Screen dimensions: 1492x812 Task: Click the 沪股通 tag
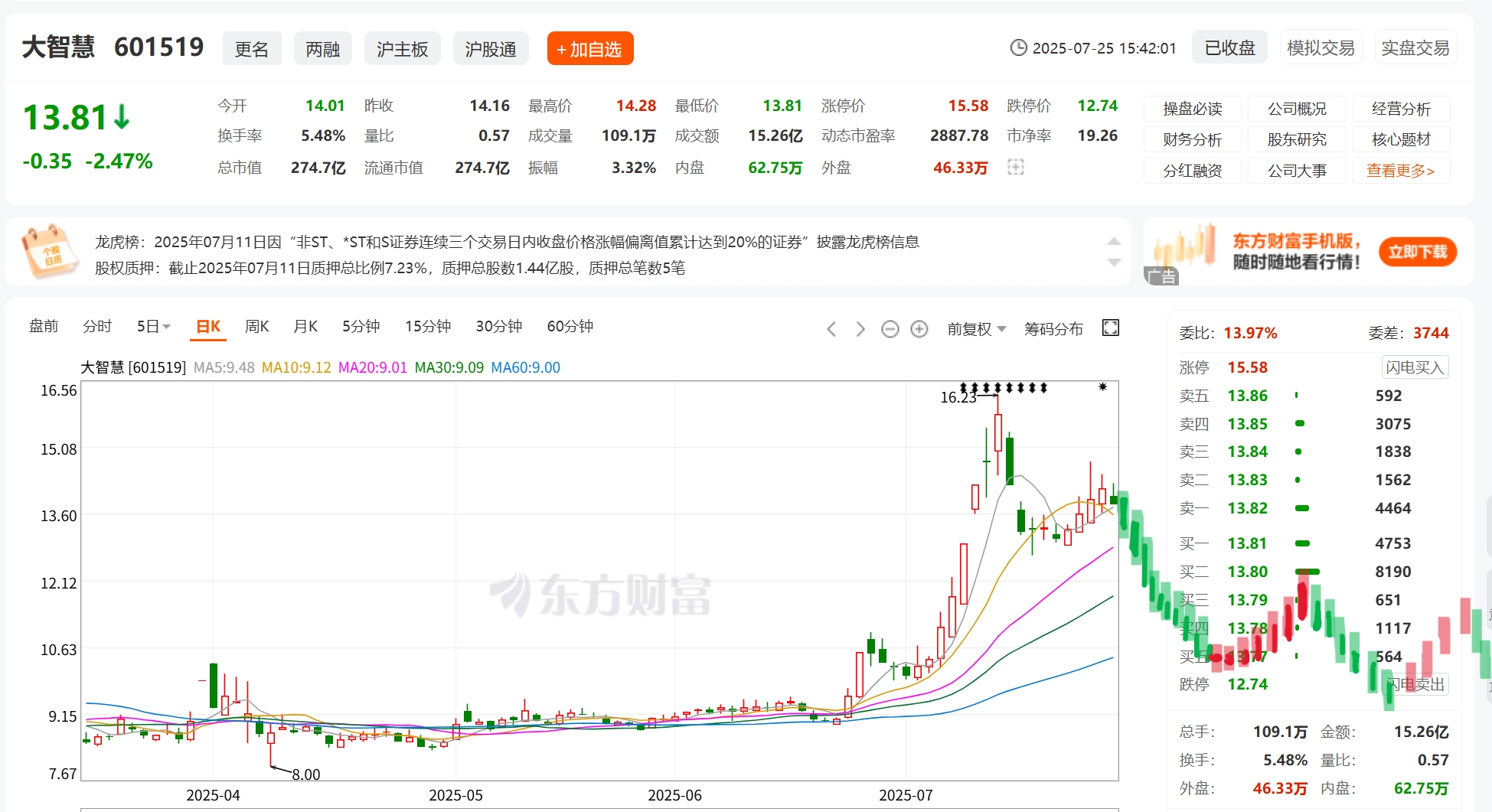[491, 49]
